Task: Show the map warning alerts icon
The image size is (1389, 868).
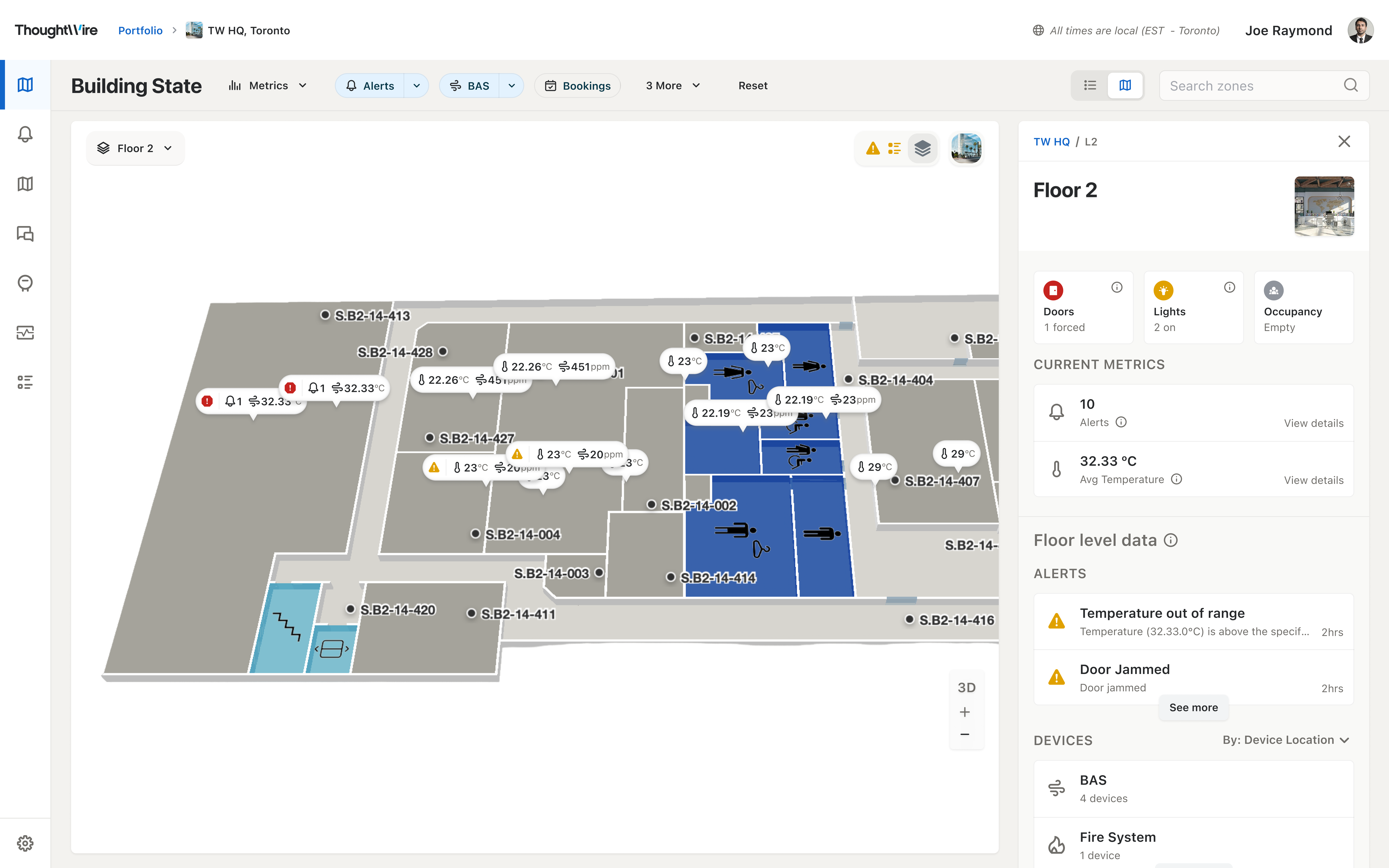Action: click(x=873, y=149)
